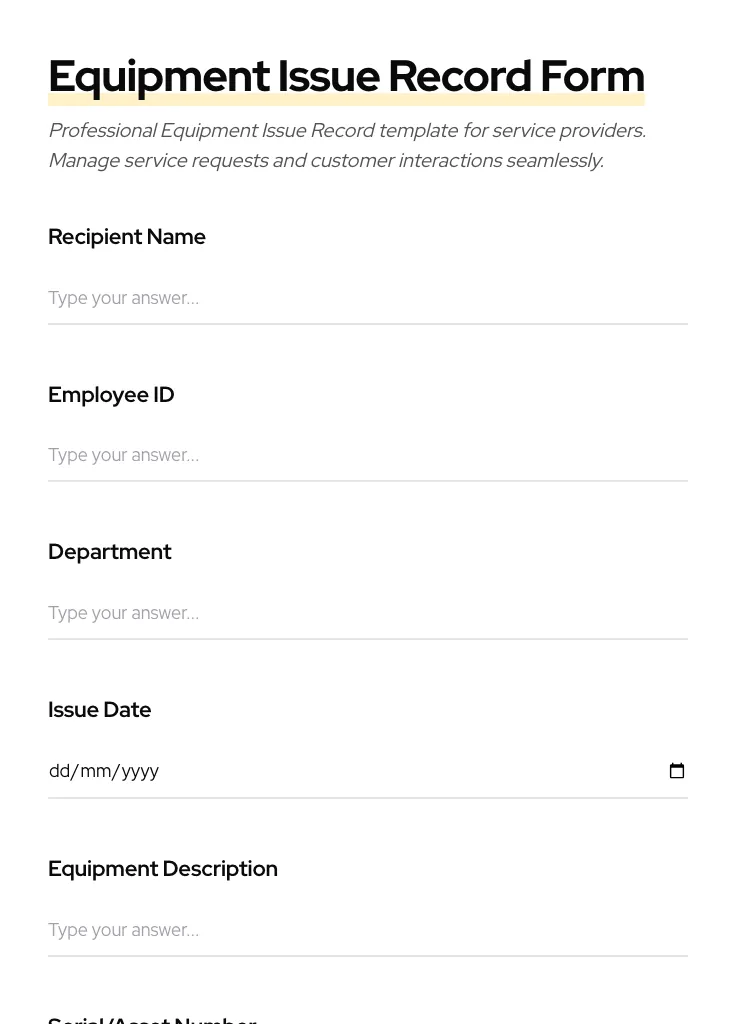
Task: Click into the Employee ID answer field
Action: tap(367, 455)
